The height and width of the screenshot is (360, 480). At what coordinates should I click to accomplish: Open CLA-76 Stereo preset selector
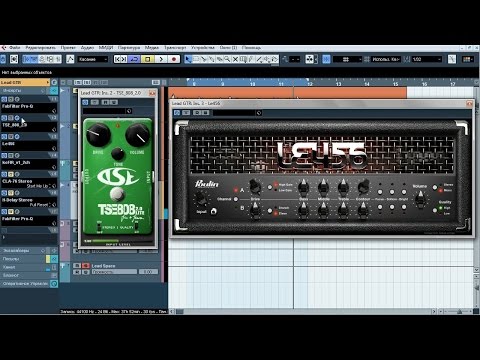[39, 186]
